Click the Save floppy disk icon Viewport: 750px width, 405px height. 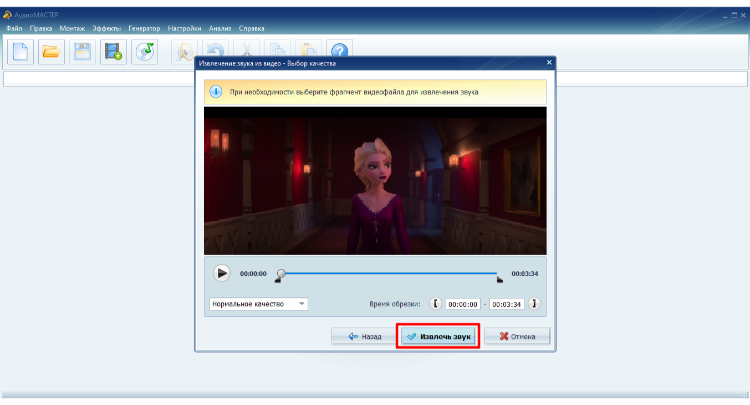[x=82, y=52]
